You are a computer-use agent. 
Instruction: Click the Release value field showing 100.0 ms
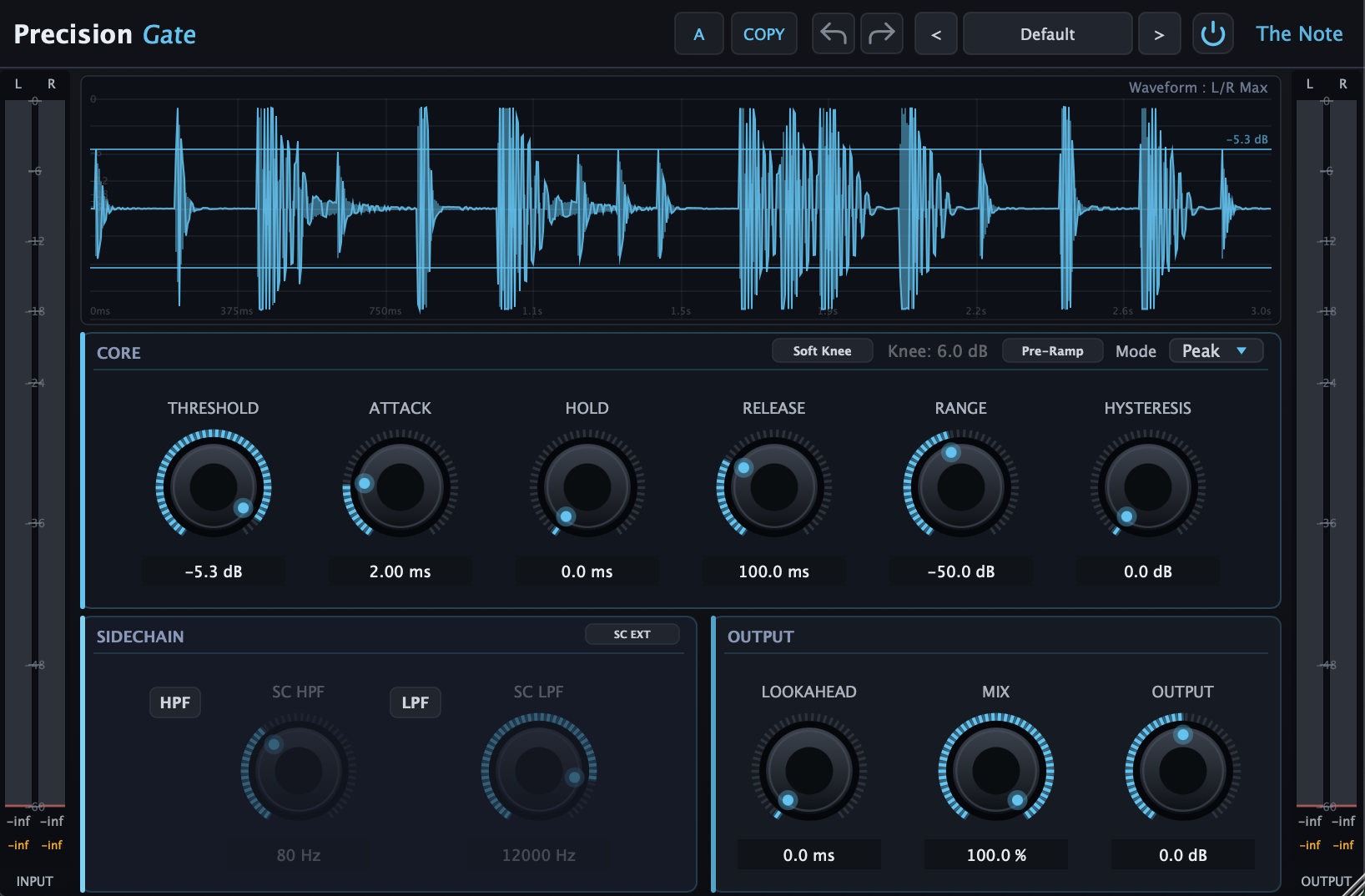pos(773,571)
